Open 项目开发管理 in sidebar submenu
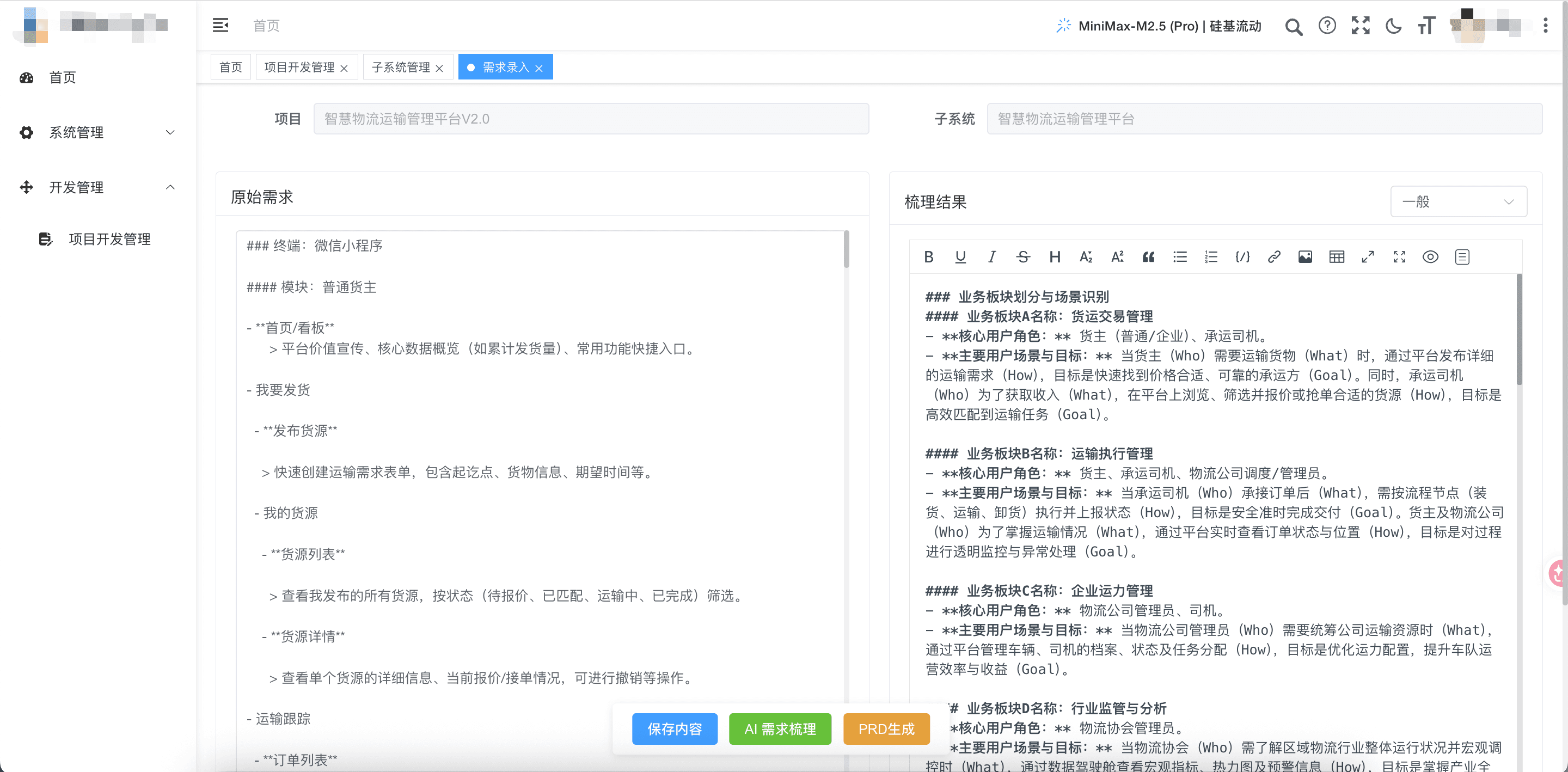 [97, 238]
